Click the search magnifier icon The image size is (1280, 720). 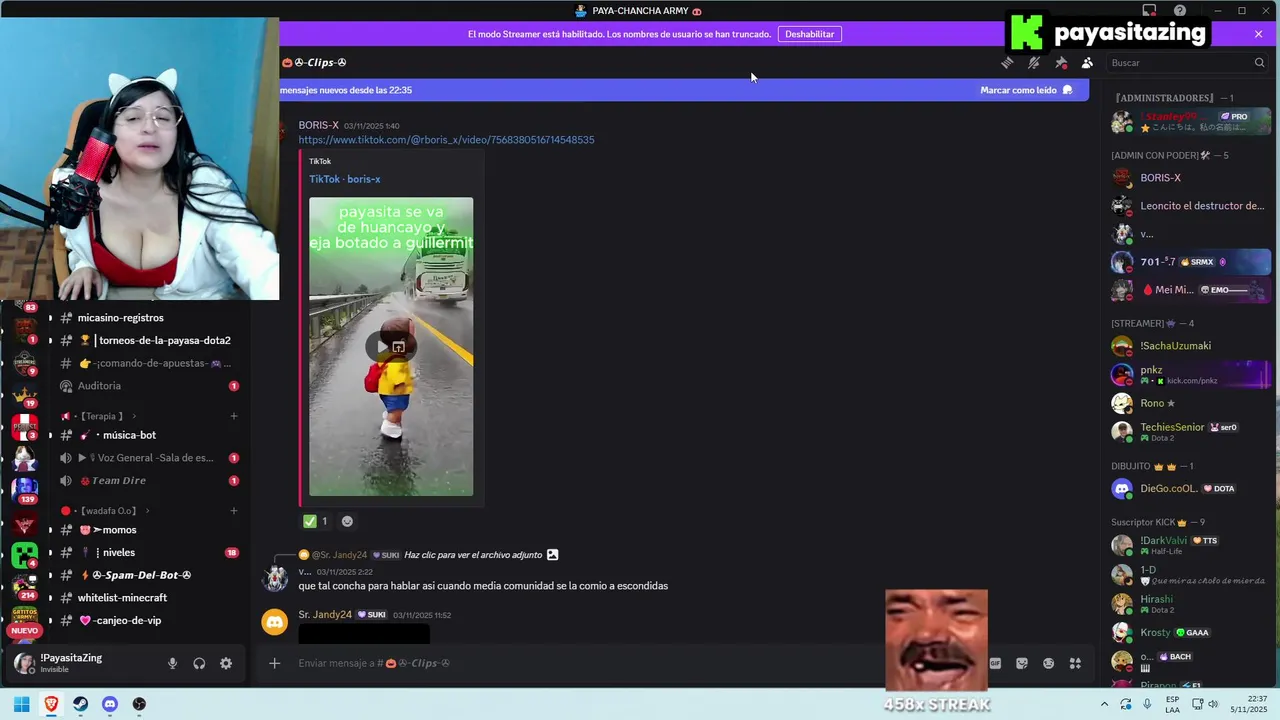click(x=1259, y=63)
